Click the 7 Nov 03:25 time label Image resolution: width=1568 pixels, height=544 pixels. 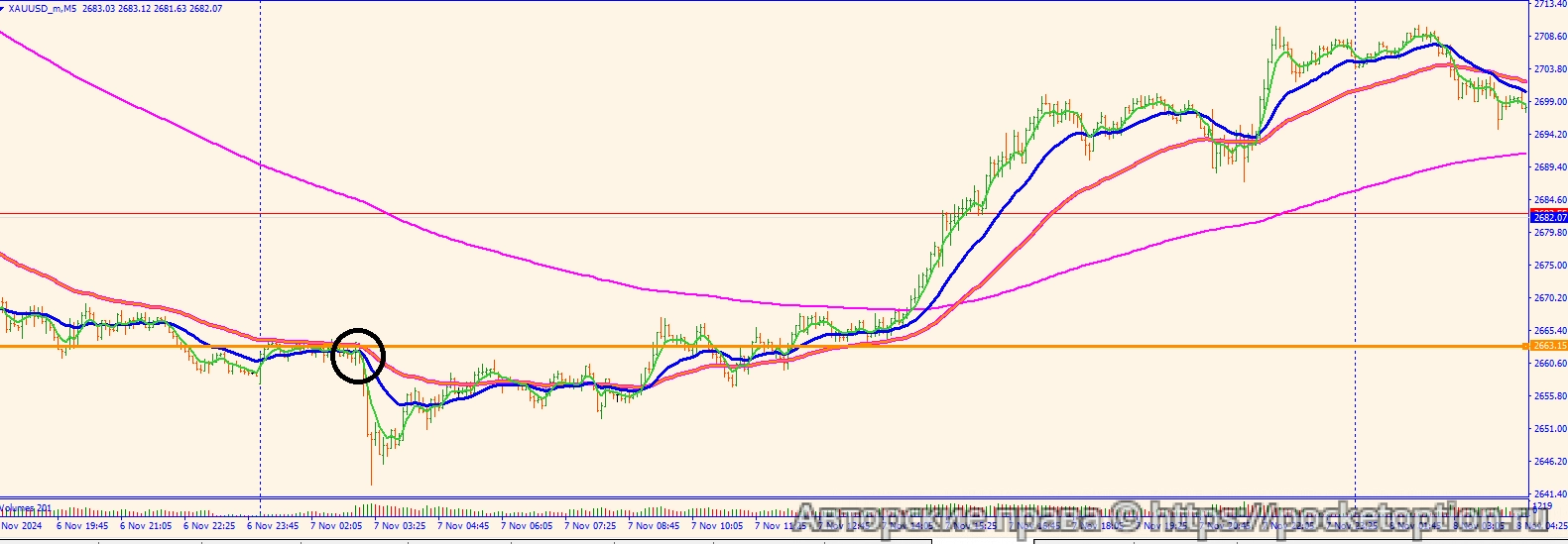point(402,526)
